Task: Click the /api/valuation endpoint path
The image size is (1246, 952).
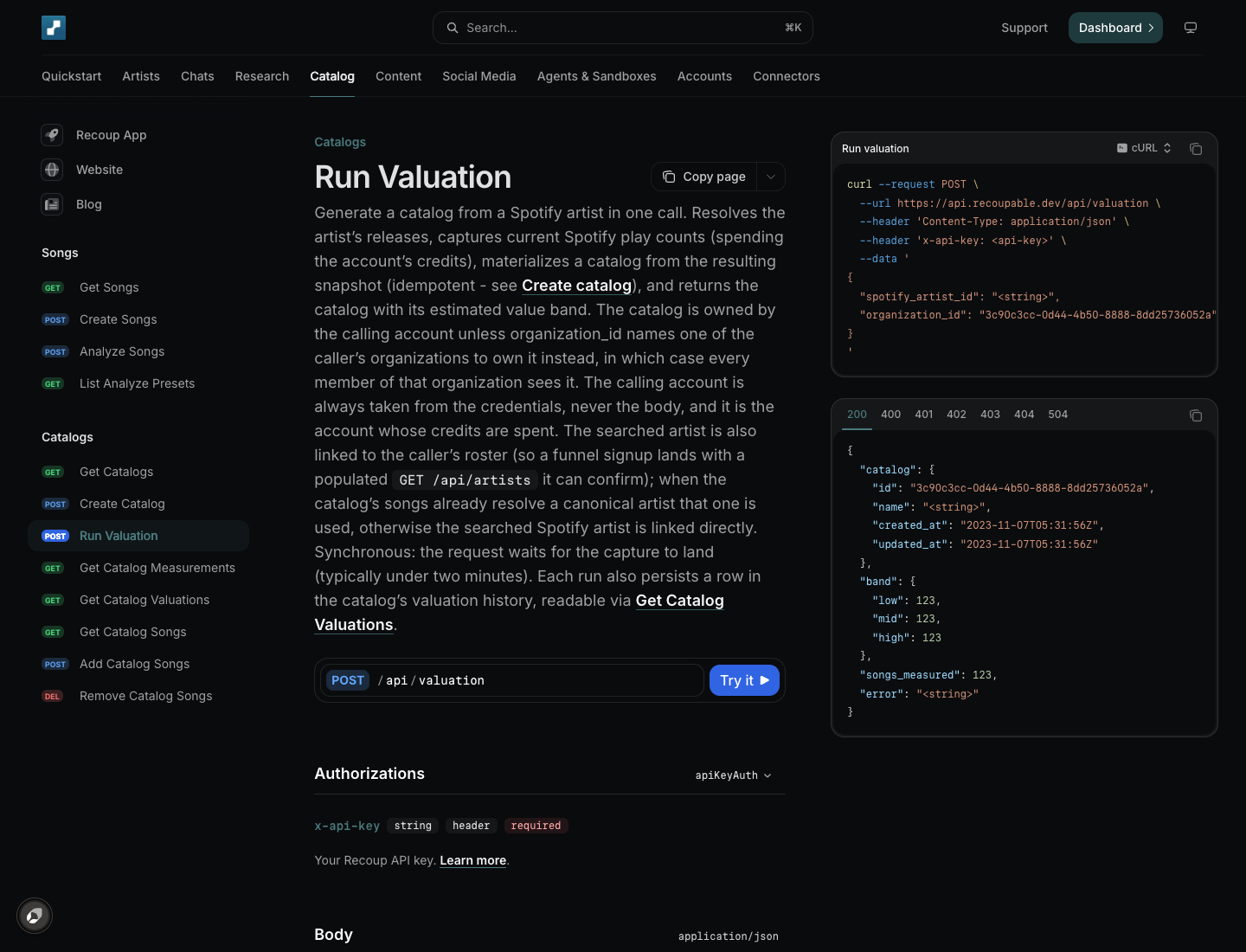Action: coord(431,680)
